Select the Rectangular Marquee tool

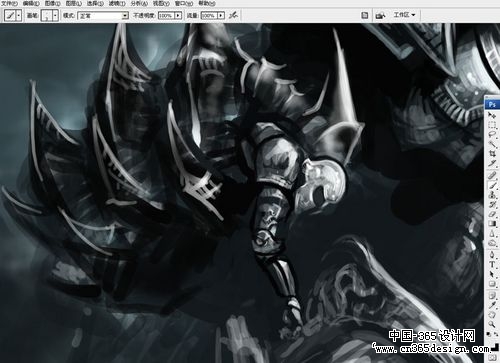click(x=492, y=125)
